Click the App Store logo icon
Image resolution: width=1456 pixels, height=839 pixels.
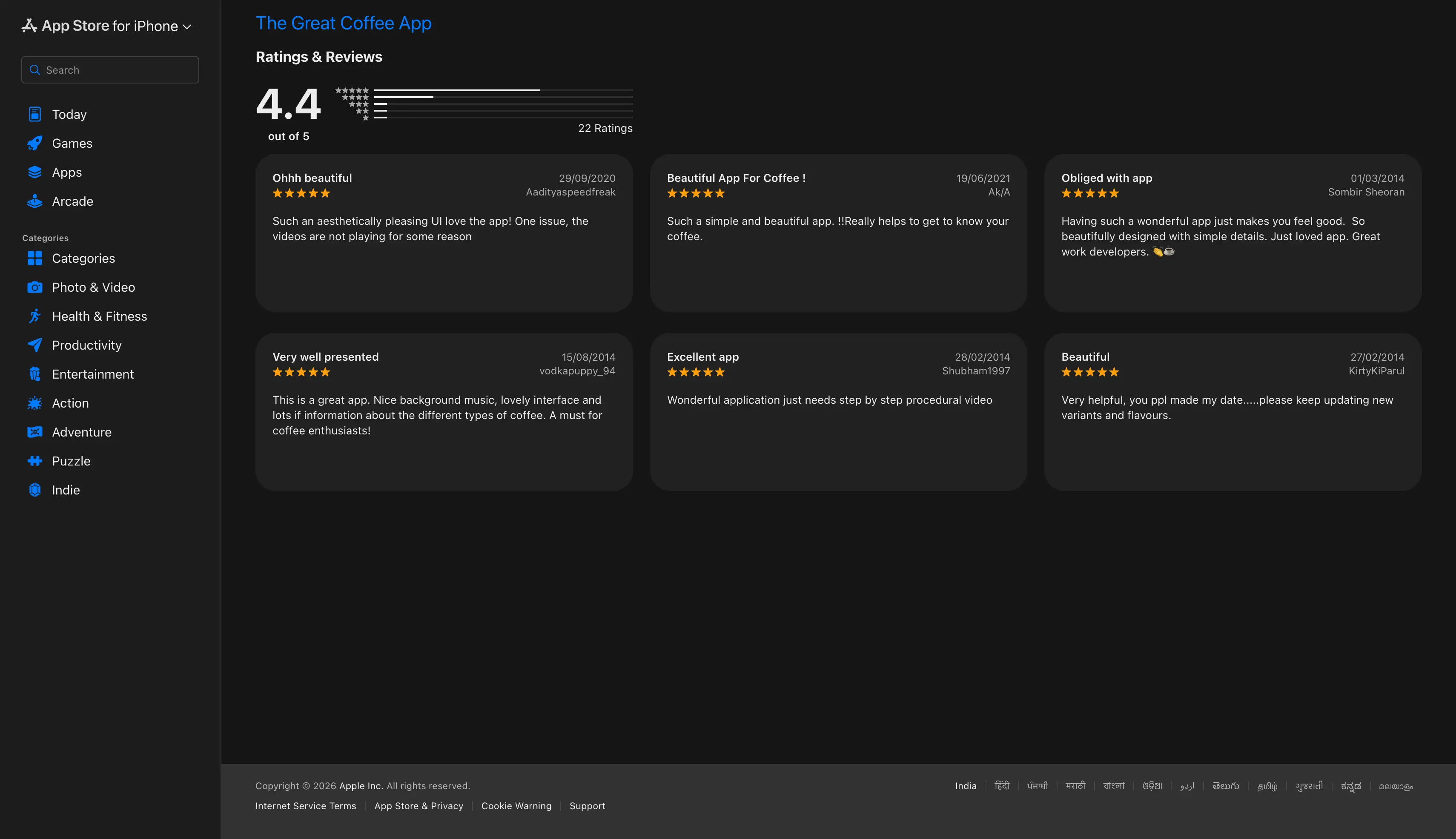pos(29,26)
